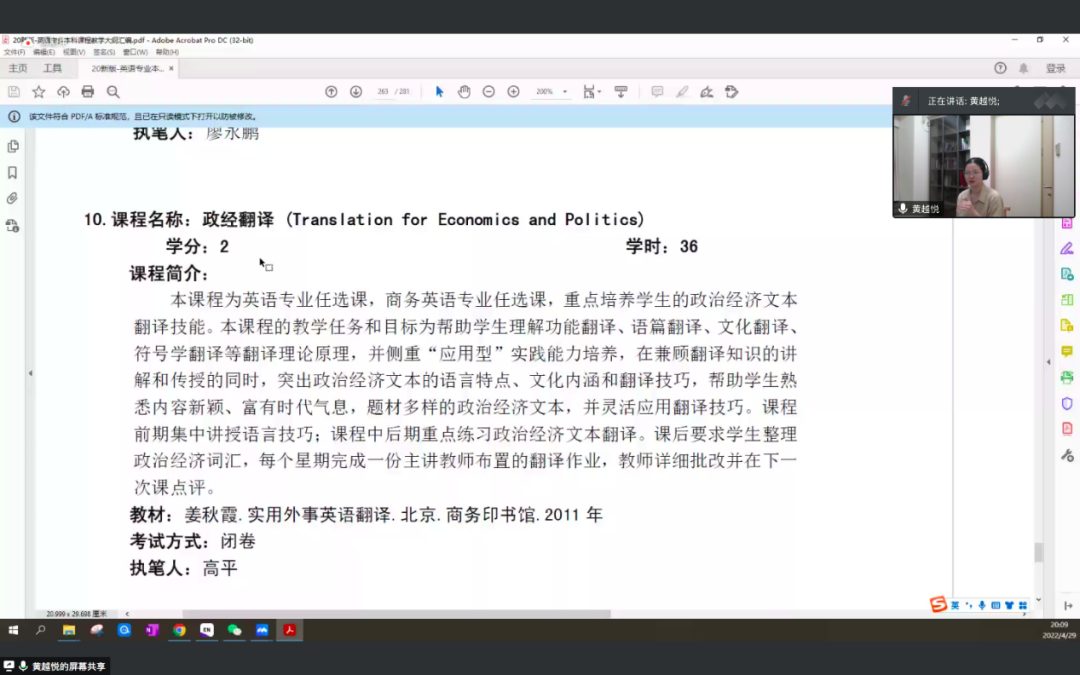Print the document using printer icon
The height and width of the screenshot is (675, 1080).
point(88,92)
